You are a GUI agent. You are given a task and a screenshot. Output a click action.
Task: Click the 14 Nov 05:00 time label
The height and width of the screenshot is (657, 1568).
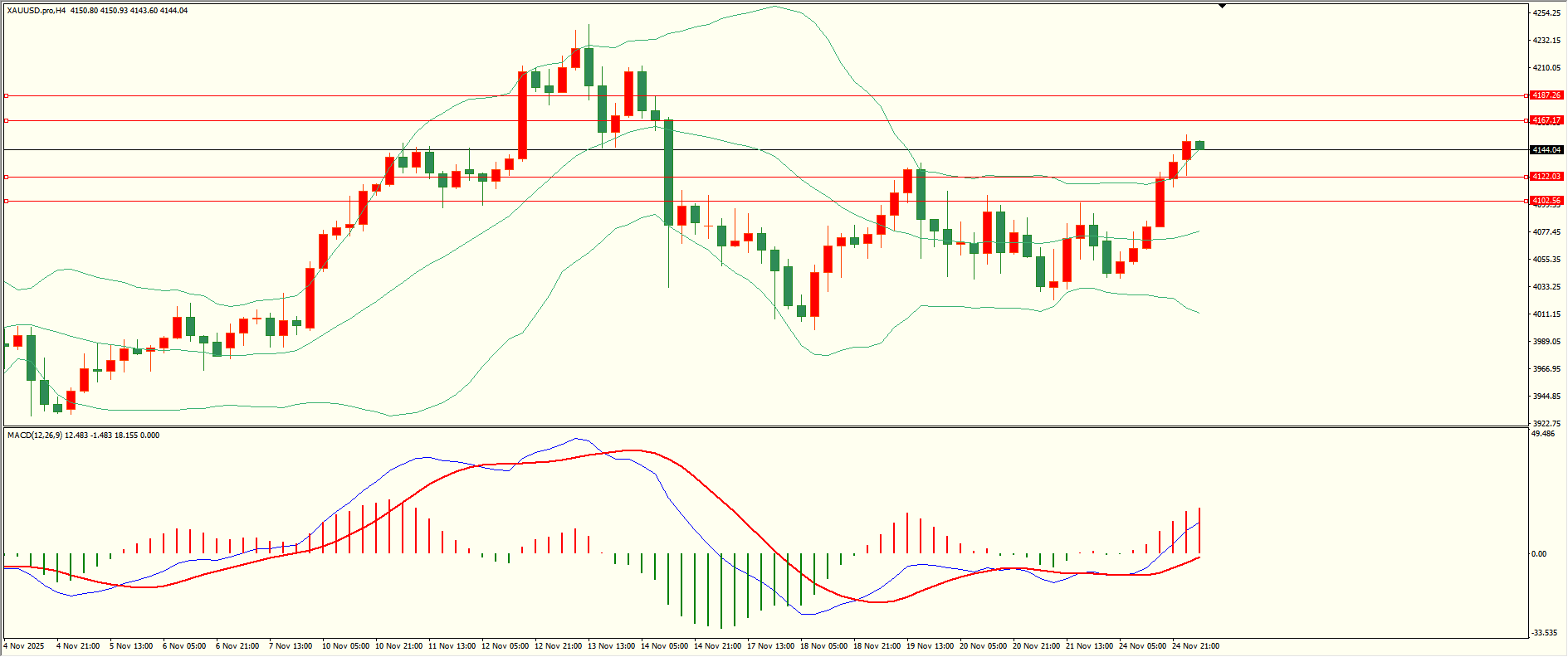click(x=664, y=646)
